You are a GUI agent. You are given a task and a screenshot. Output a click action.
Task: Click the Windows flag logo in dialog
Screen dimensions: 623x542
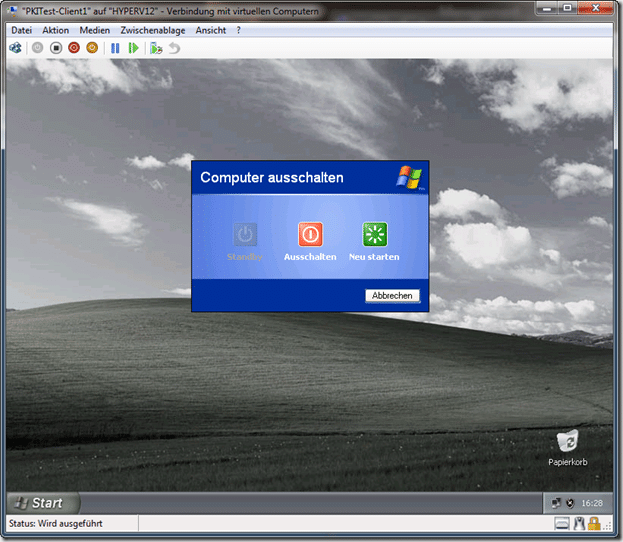(409, 177)
